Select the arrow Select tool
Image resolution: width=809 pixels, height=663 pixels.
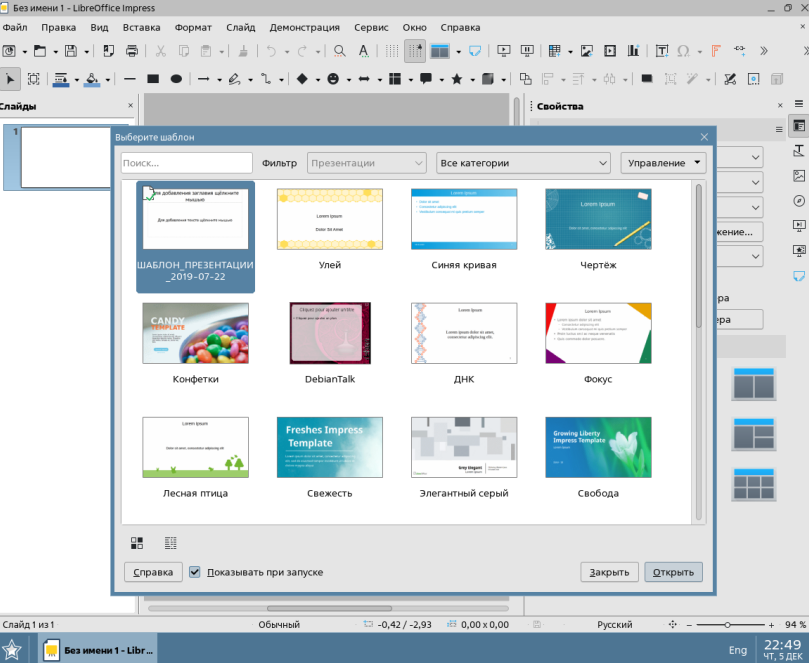coord(10,79)
